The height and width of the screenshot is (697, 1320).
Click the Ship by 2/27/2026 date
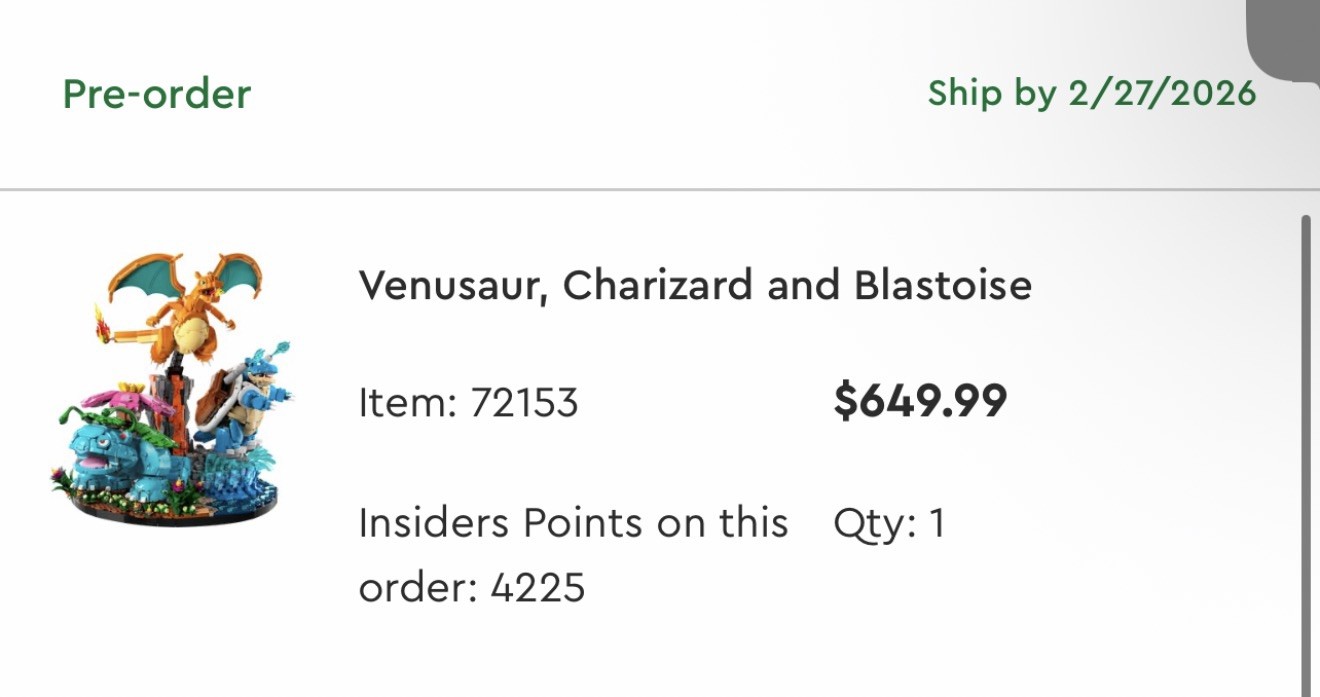(x=1091, y=93)
